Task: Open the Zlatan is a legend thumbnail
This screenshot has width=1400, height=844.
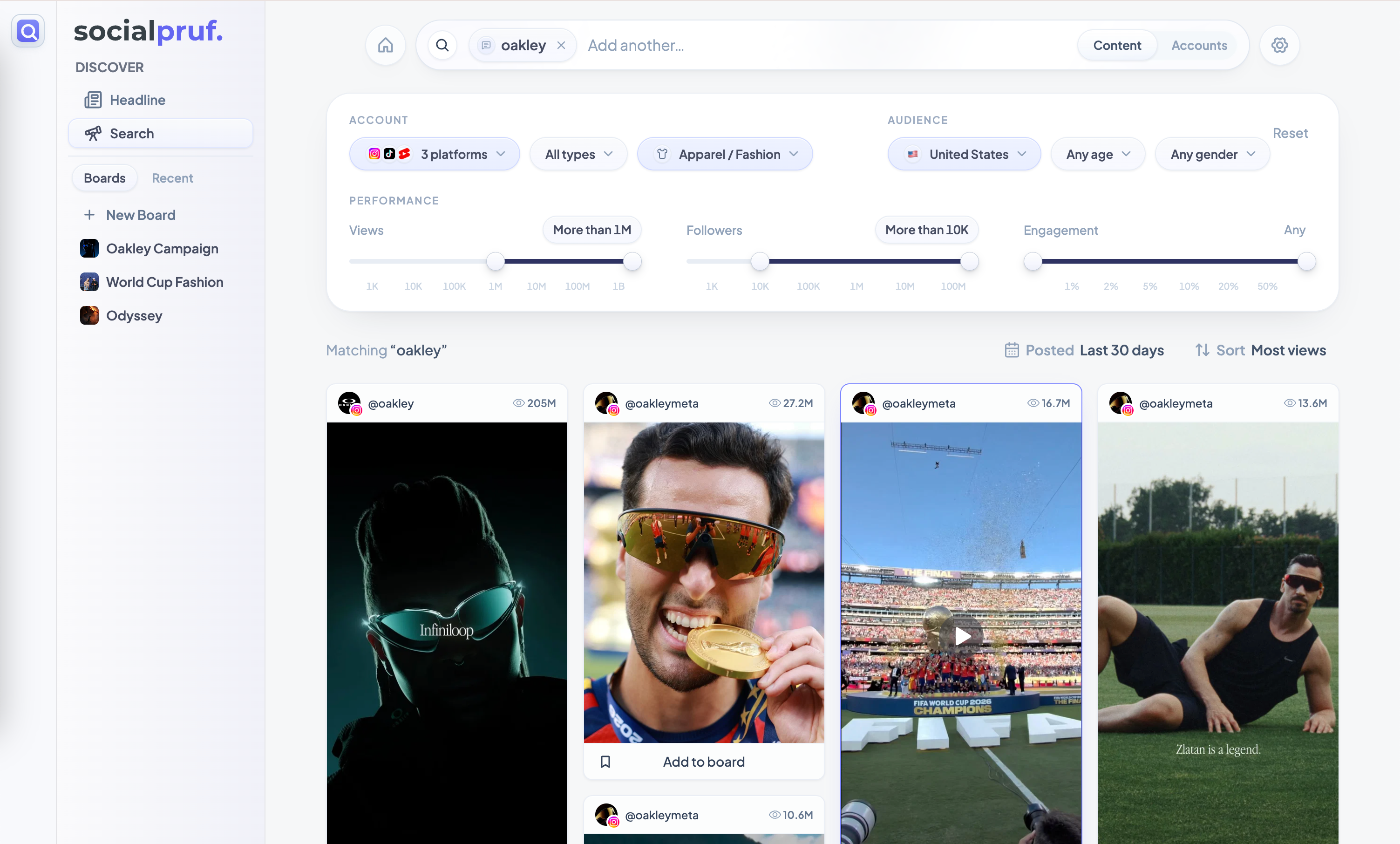Action: click(x=1218, y=633)
